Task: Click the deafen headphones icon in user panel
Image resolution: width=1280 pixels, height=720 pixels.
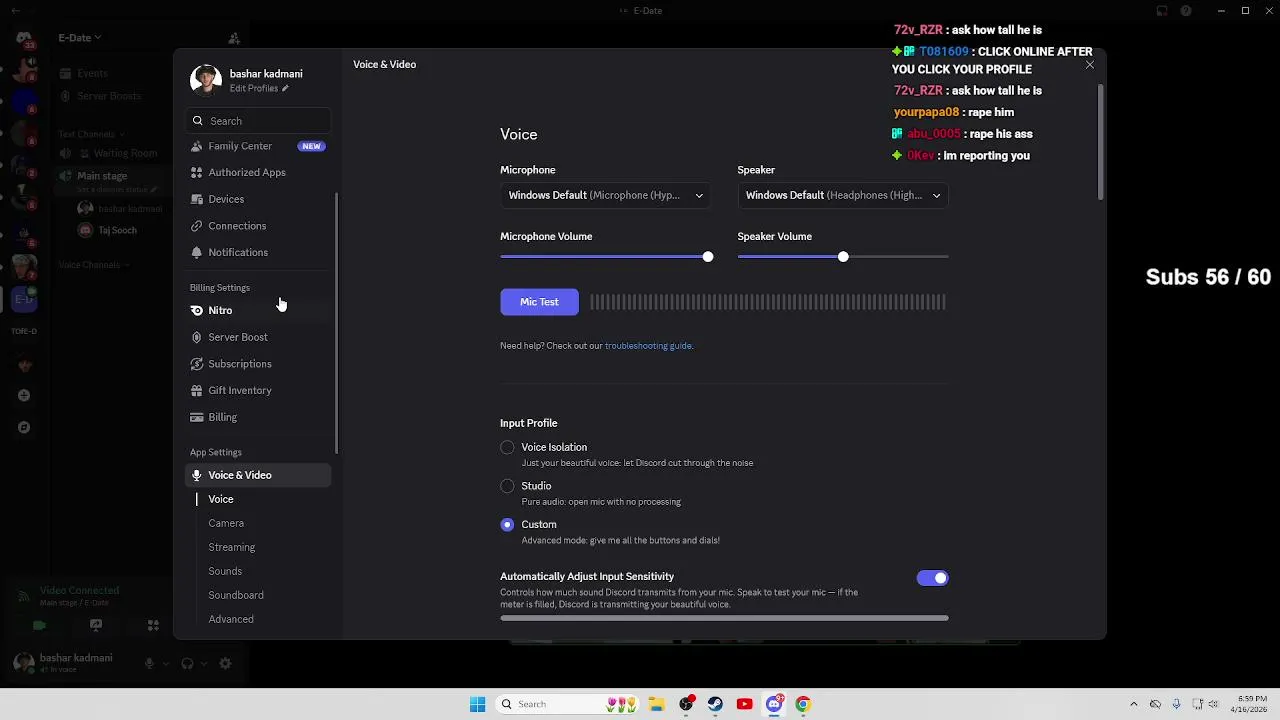Action: pos(187,663)
